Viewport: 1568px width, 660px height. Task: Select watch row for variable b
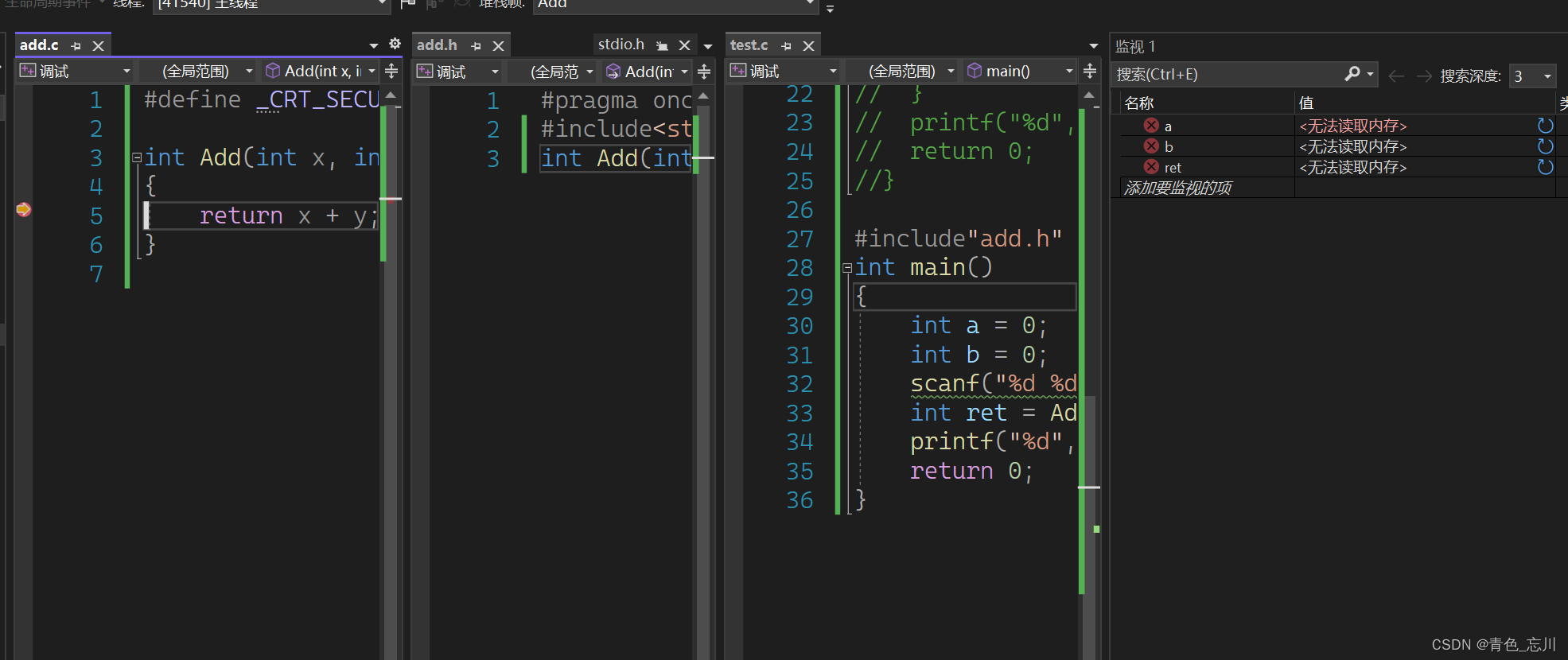tap(1339, 146)
